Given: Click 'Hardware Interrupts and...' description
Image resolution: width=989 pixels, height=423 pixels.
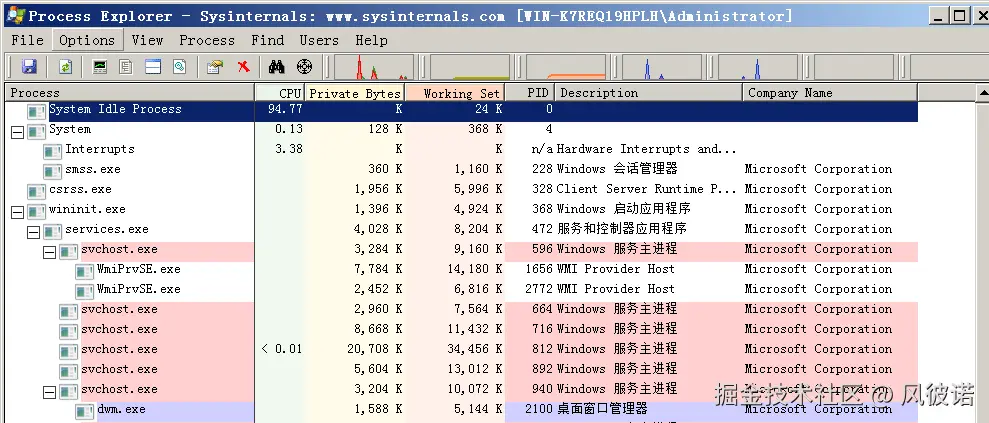Looking at the screenshot, I should tap(647, 149).
